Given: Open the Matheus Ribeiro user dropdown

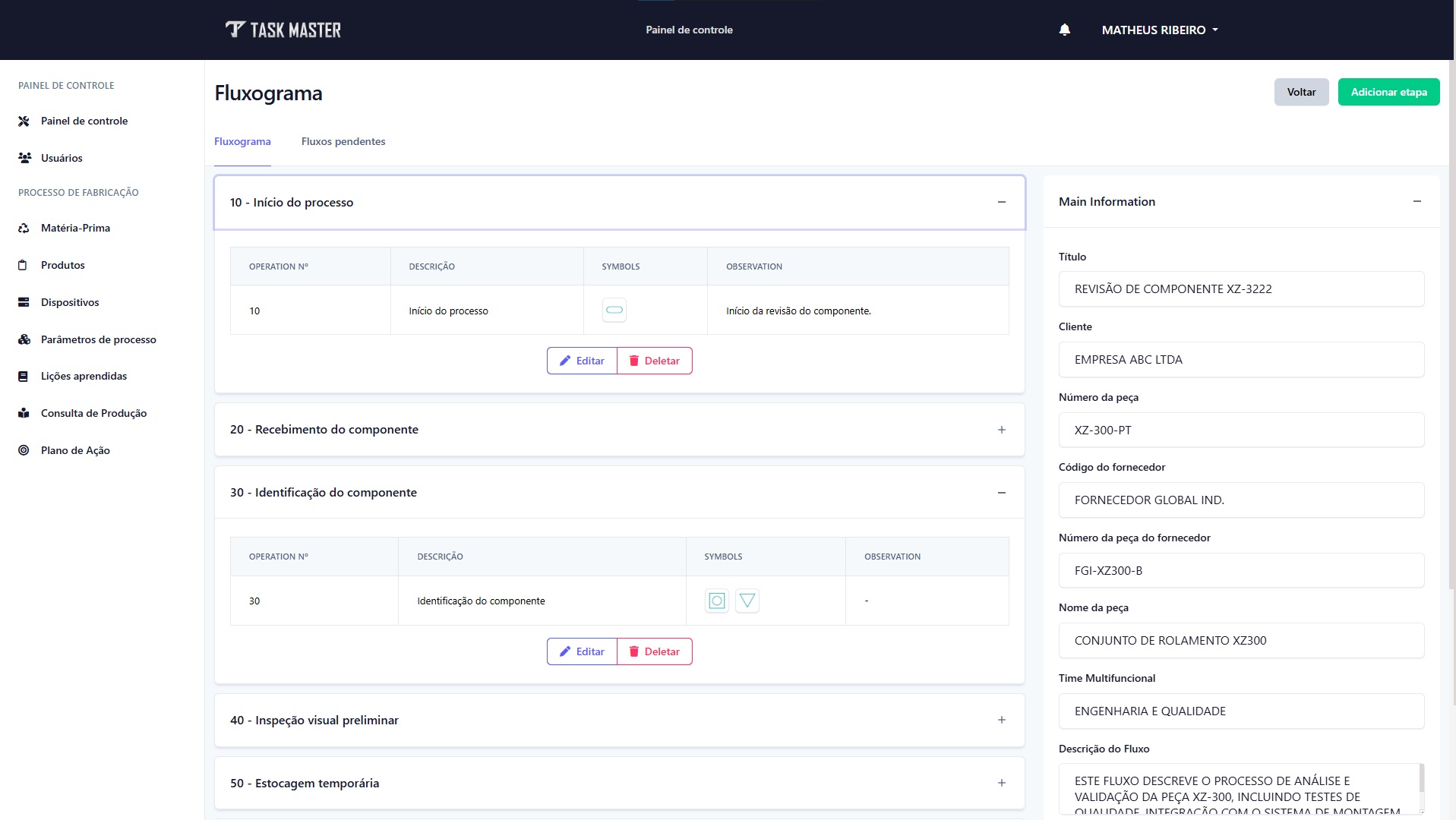Looking at the screenshot, I should pos(1159,30).
